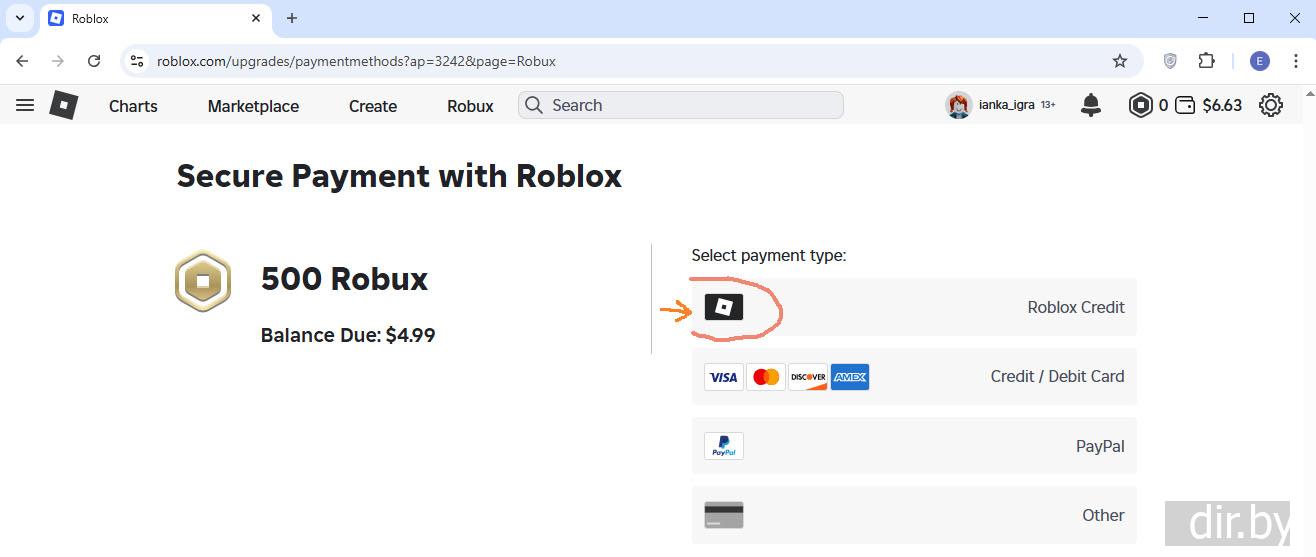Click the ianka_igra avatar picture

pyautogui.click(x=959, y=105)
